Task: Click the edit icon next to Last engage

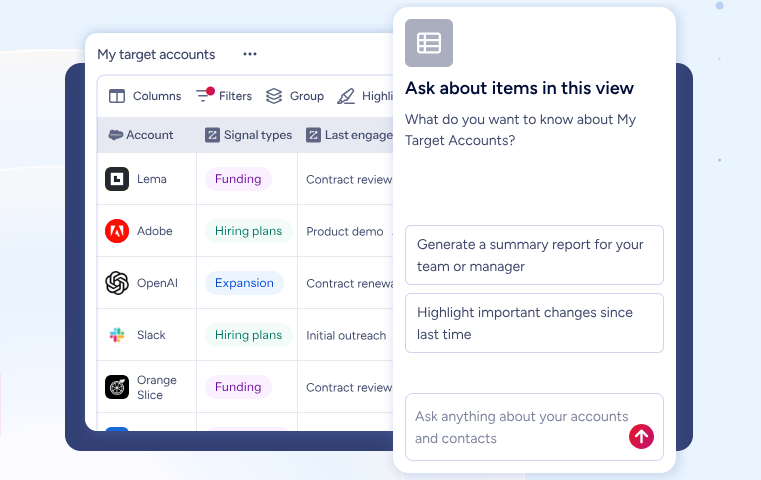Action: (313, 135)
